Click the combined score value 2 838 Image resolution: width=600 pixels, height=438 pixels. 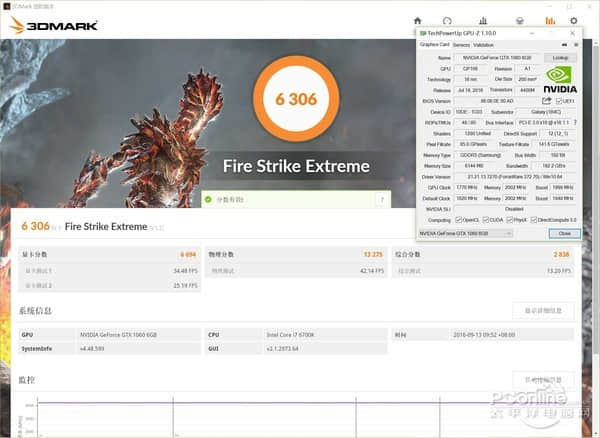561,254
